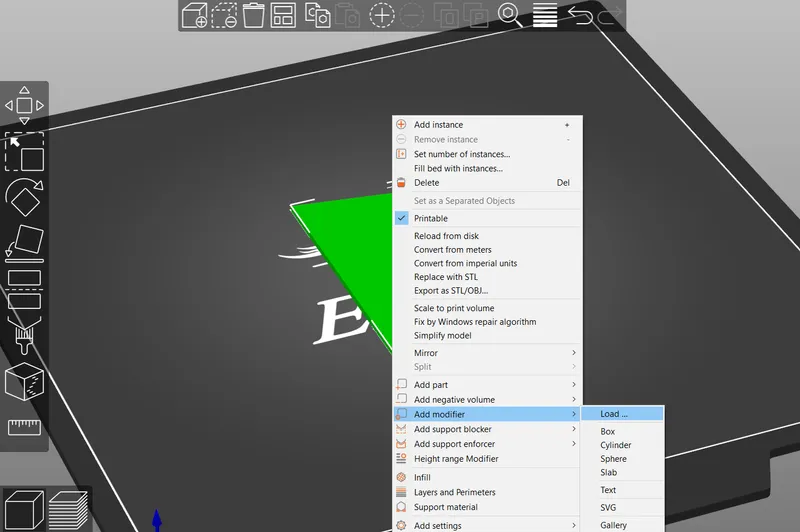800x532 pixels.
Task: Select the Scale gizmo tool
Action: coord(24,151)
